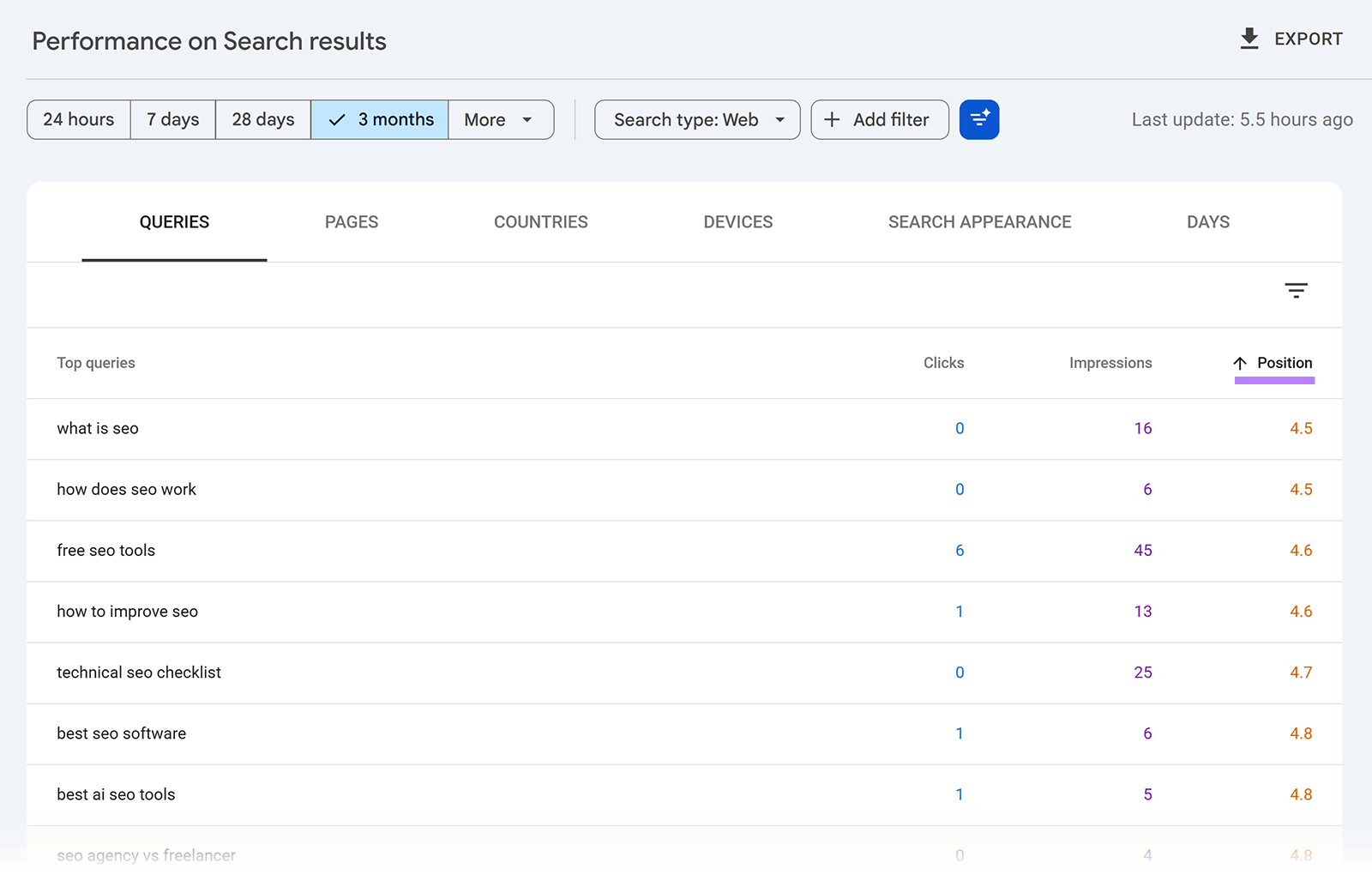Switch to the DEVICES tab
This screenshot has width=1372, height=881.
[x=738, y=222]
